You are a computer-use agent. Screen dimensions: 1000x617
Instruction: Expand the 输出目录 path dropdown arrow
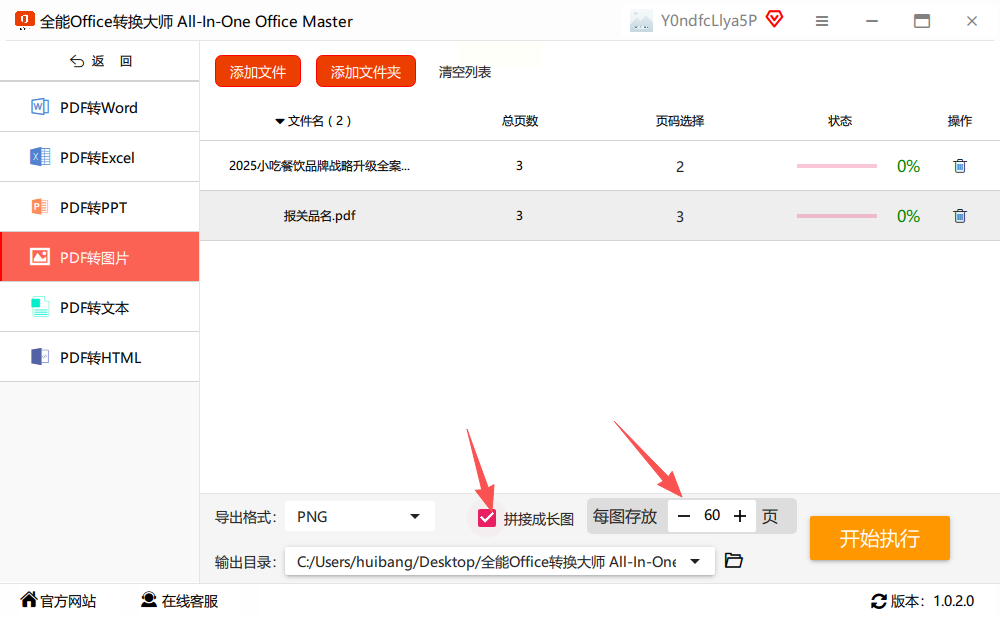[x=695, y=561]
